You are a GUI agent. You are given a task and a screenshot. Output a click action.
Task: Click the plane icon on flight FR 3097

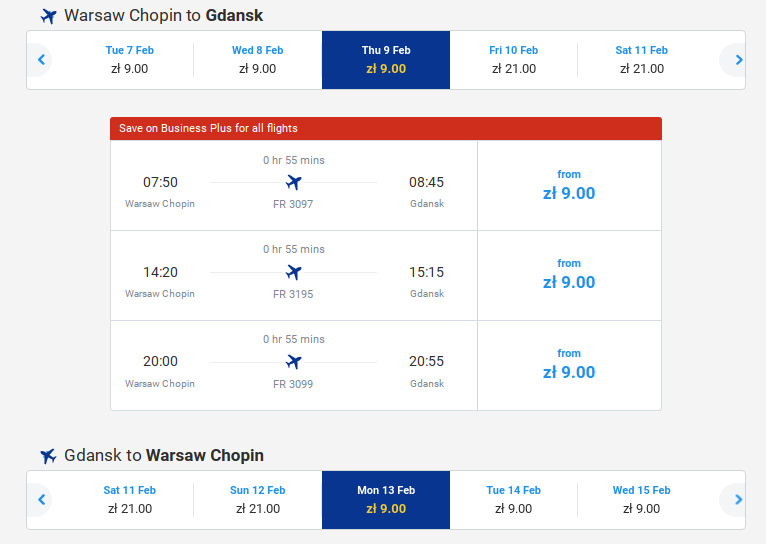pos(294,183)
